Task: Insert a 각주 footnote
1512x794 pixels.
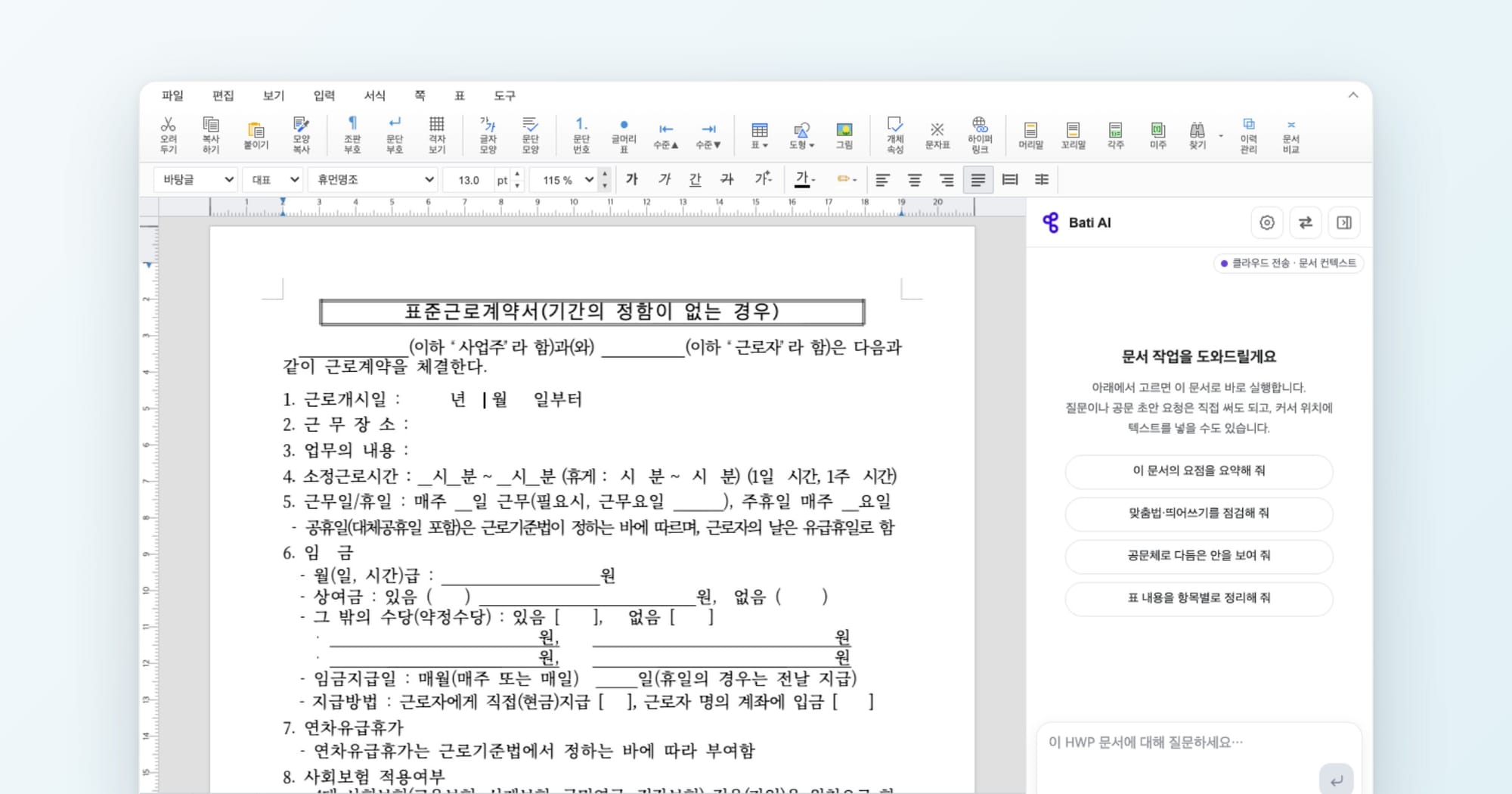Action: coord(1116,135)
